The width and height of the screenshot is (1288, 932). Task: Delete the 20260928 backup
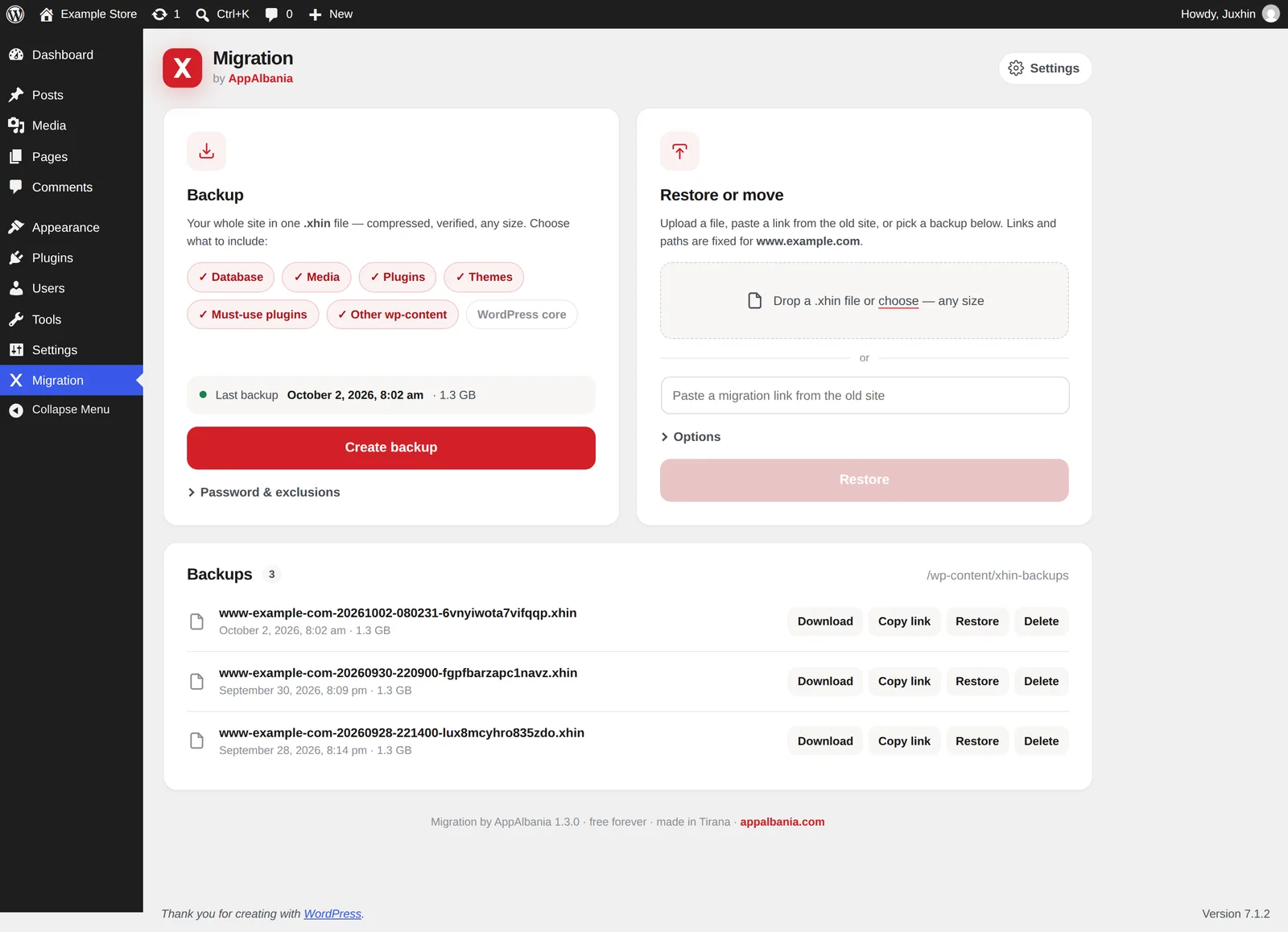pyautogui.click(x=1041, y=741)
